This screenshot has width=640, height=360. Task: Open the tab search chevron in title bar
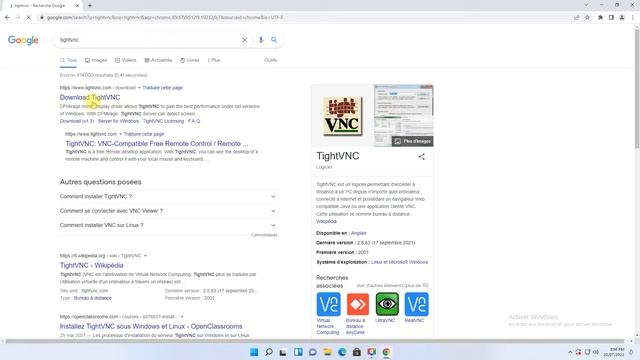[x=586, y=5]
